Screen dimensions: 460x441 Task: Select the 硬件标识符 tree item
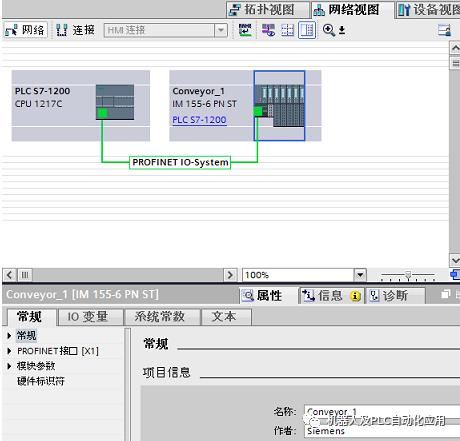point(41,381)
